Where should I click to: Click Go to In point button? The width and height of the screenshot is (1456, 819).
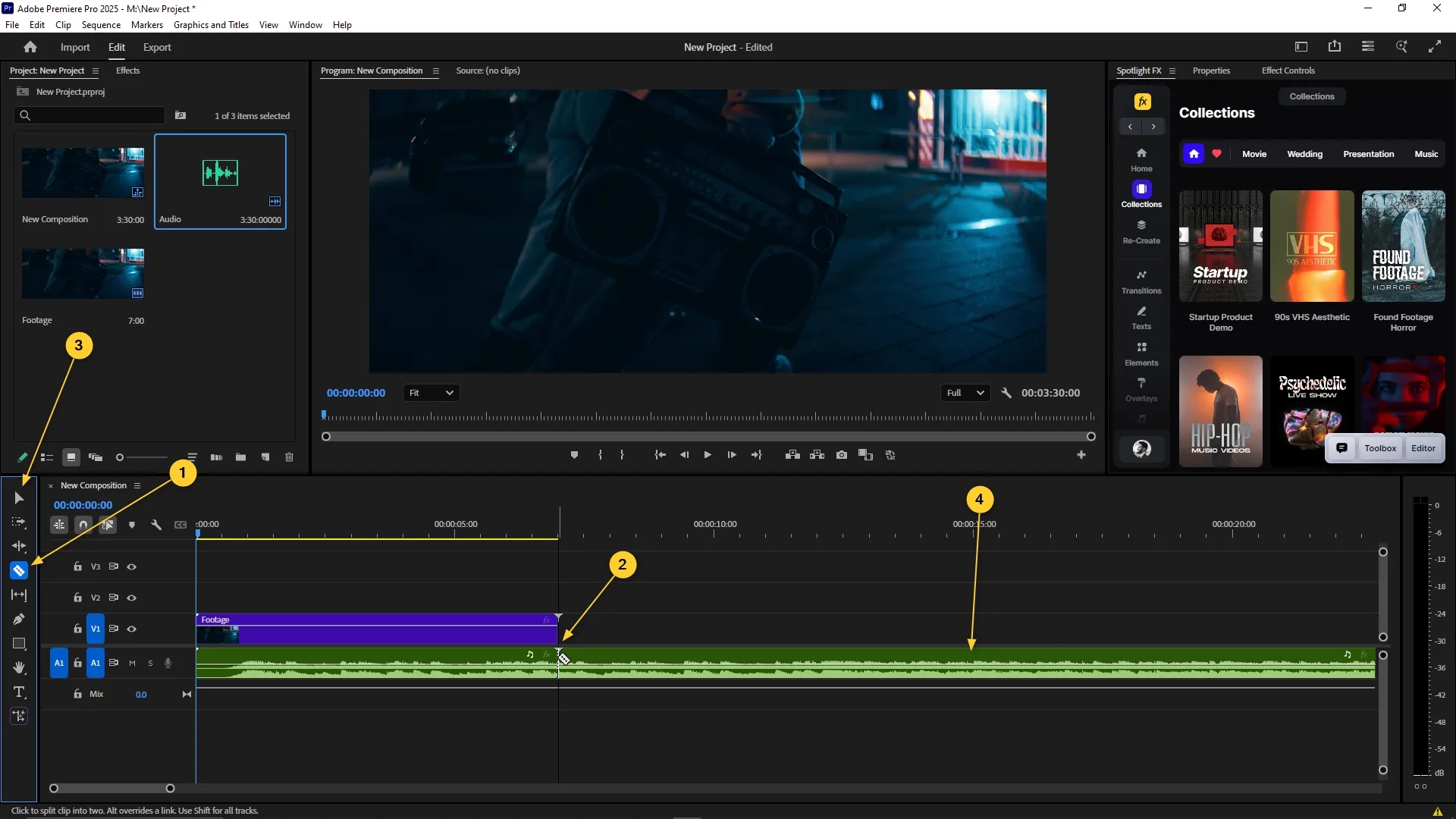pyautogui.click(x=660, y=455)
